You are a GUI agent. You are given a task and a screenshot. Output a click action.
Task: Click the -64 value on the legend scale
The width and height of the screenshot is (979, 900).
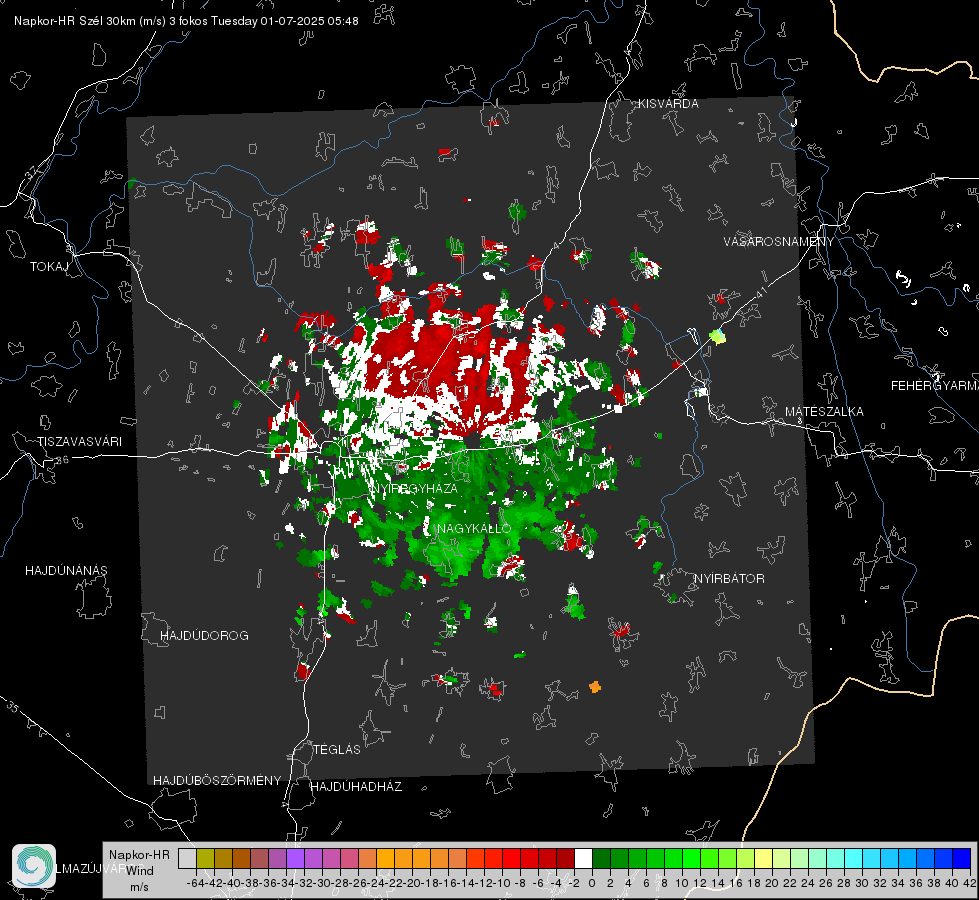pos(195,884)
